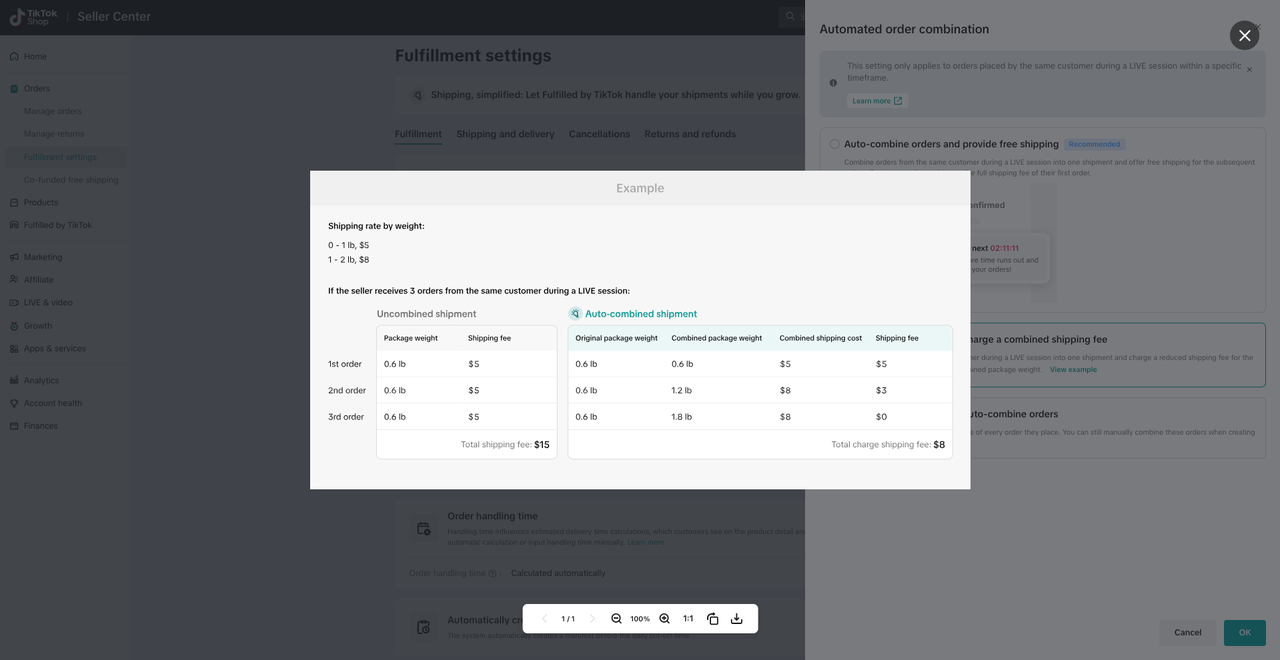The height and width of the screenshot is (660, 1280).
Task: Open Analytics in the sidebar
Action: (41, 380)
